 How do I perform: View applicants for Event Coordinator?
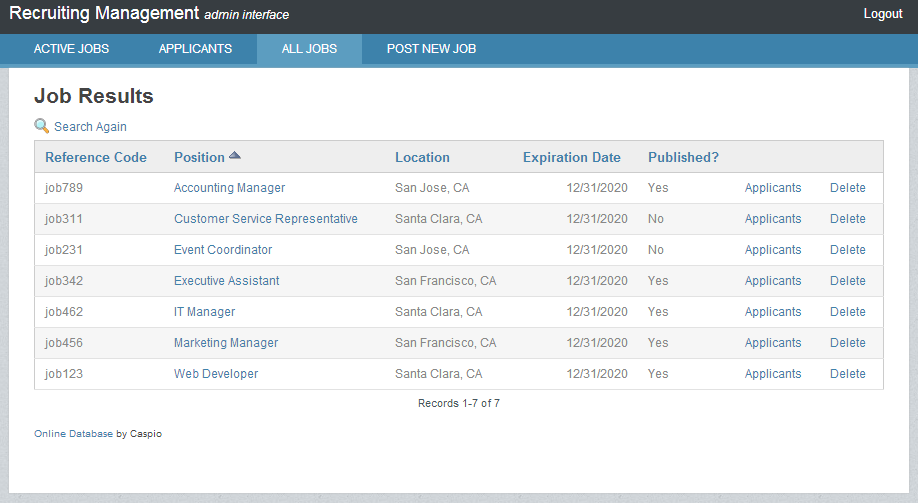(x=773, y=250)
